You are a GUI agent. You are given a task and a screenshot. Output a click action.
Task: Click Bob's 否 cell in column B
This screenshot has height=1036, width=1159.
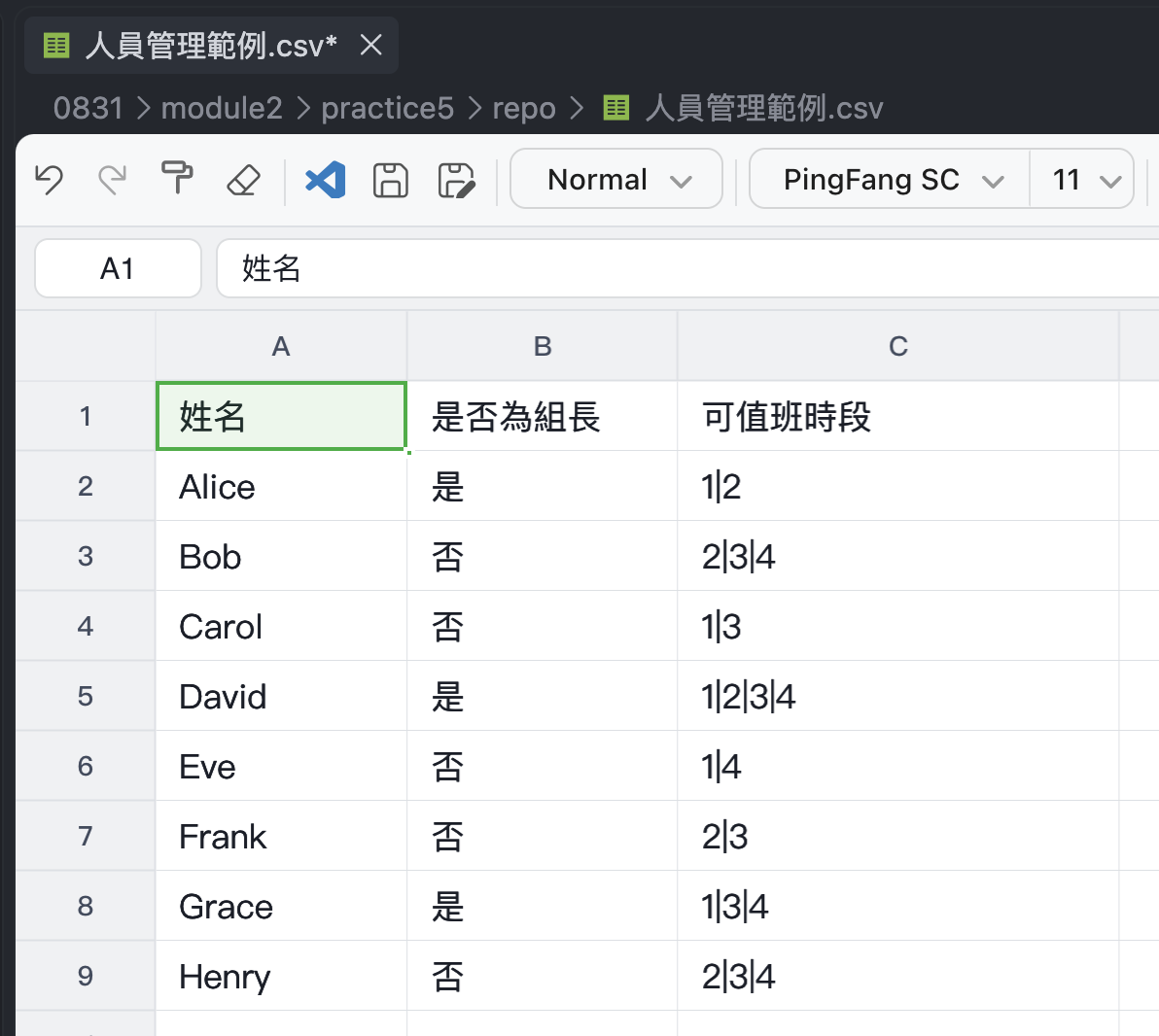point(542,556)
